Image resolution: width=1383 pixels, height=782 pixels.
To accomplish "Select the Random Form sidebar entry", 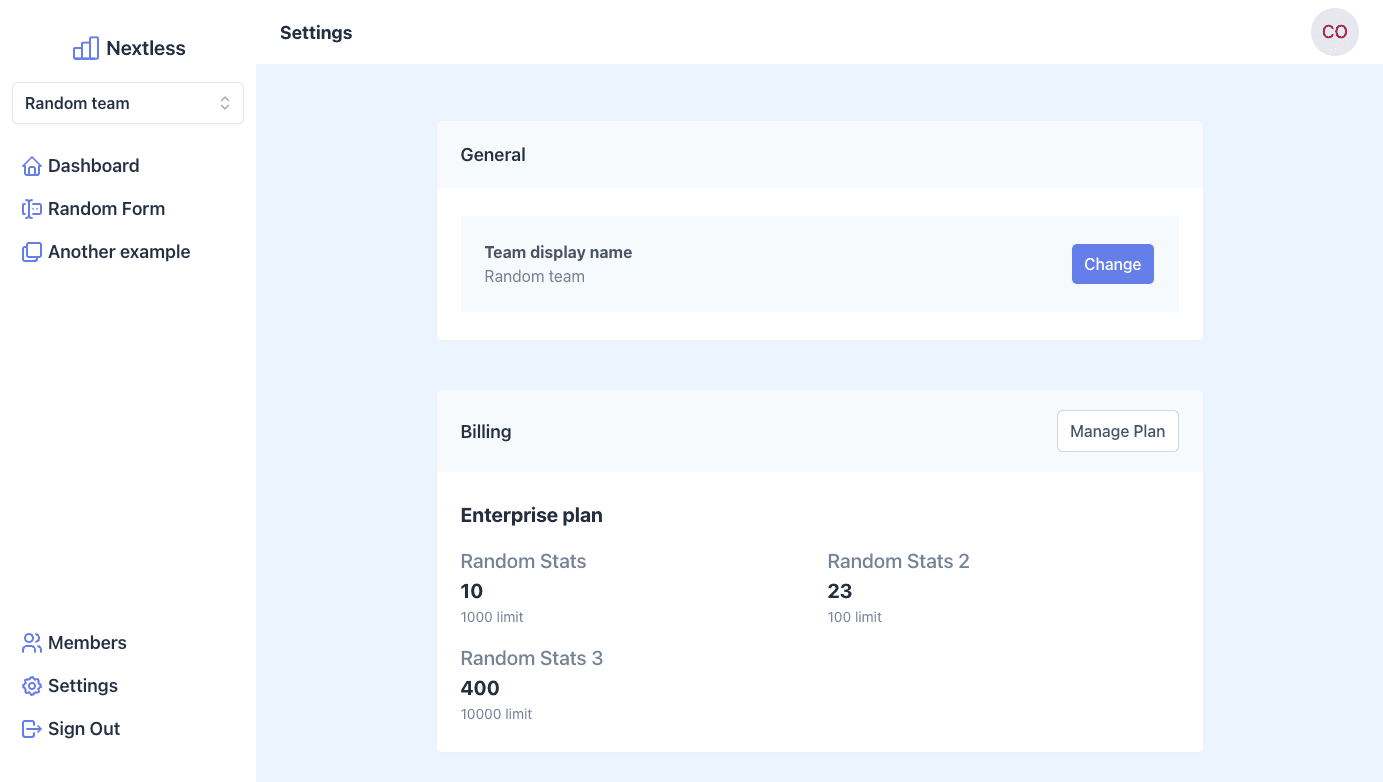I will 106,208.
